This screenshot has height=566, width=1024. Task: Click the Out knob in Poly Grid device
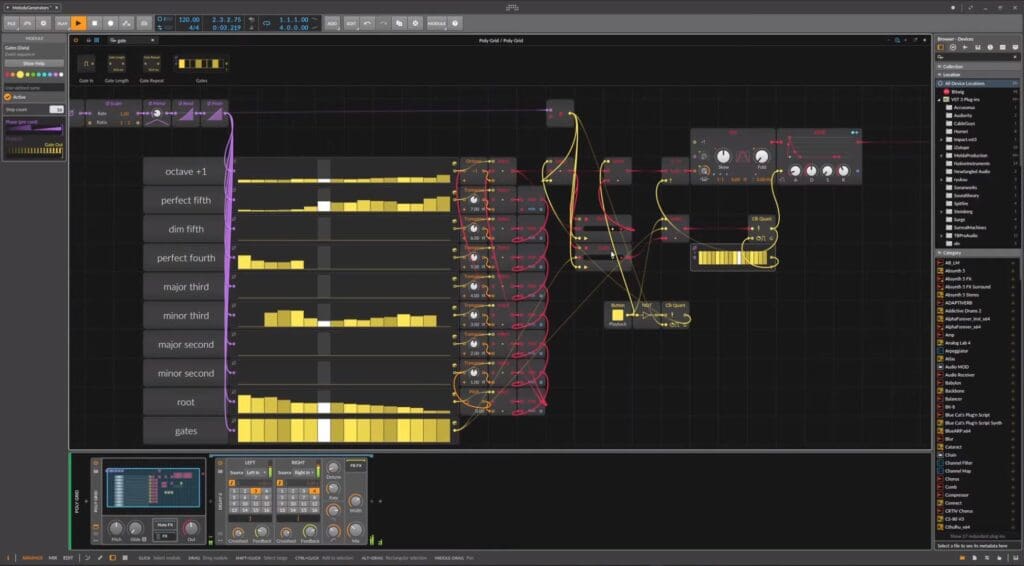[191, 527]
